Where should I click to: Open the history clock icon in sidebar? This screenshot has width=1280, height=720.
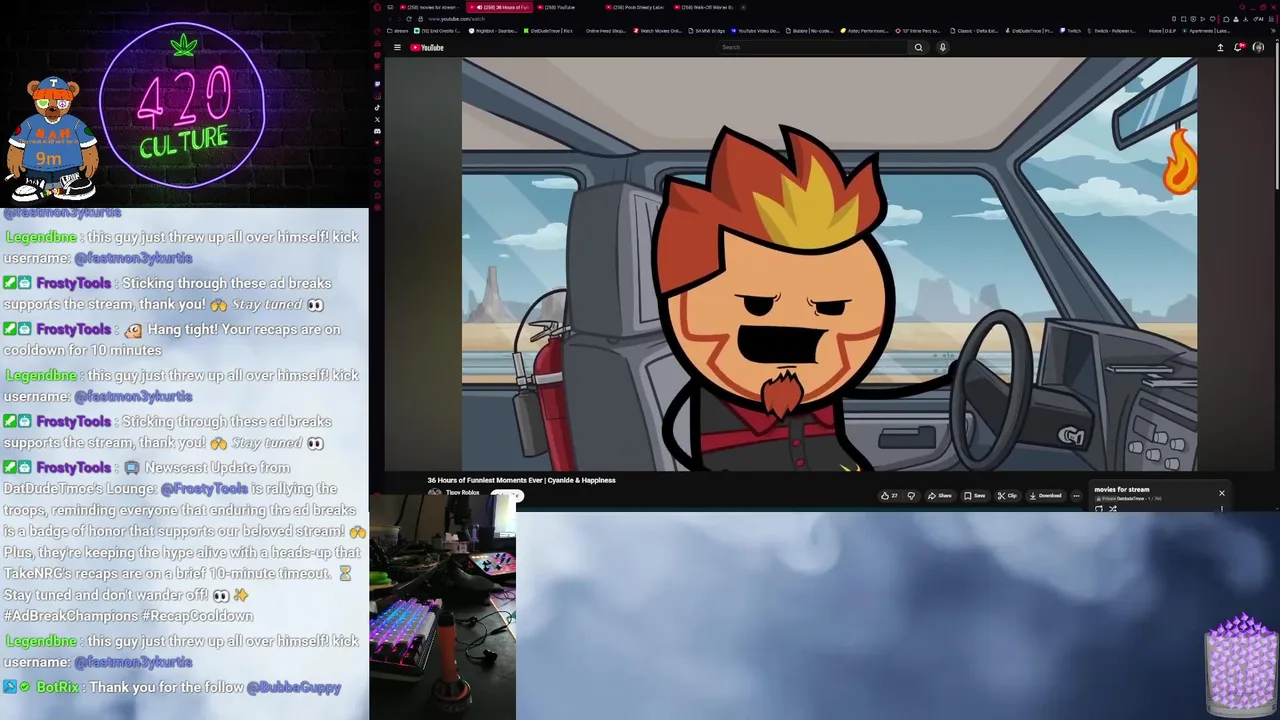pyautogui.click(x=377, y=184)
